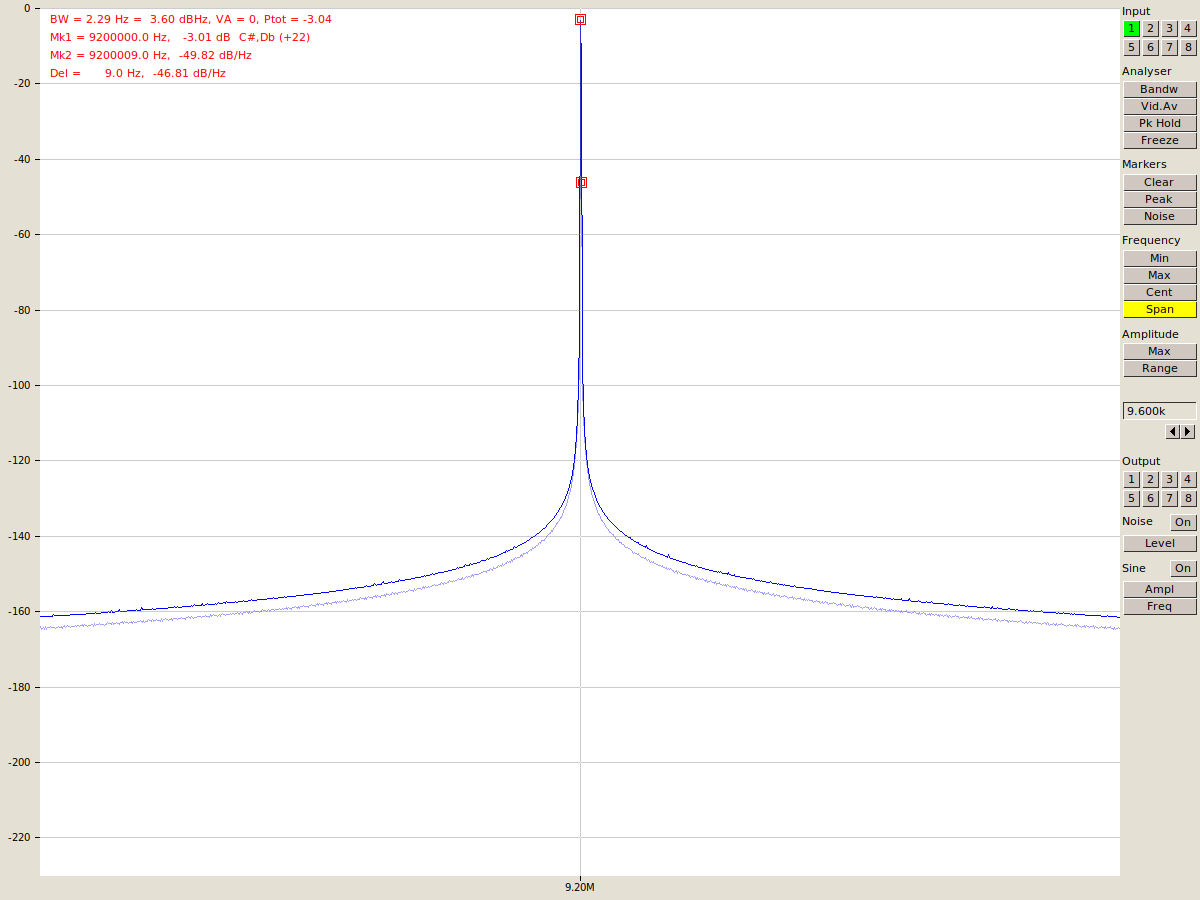Click the sine Ampl button
Image resolution: width=1200 pixels, height=900 pixels.
point(1159,589)
